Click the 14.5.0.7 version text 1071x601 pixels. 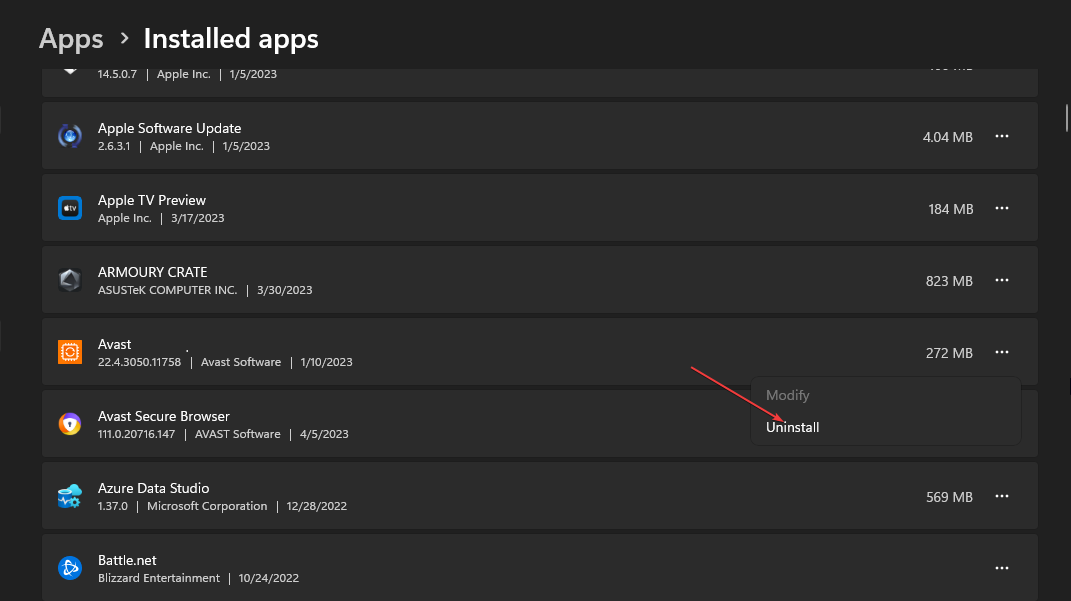point(117,74)
